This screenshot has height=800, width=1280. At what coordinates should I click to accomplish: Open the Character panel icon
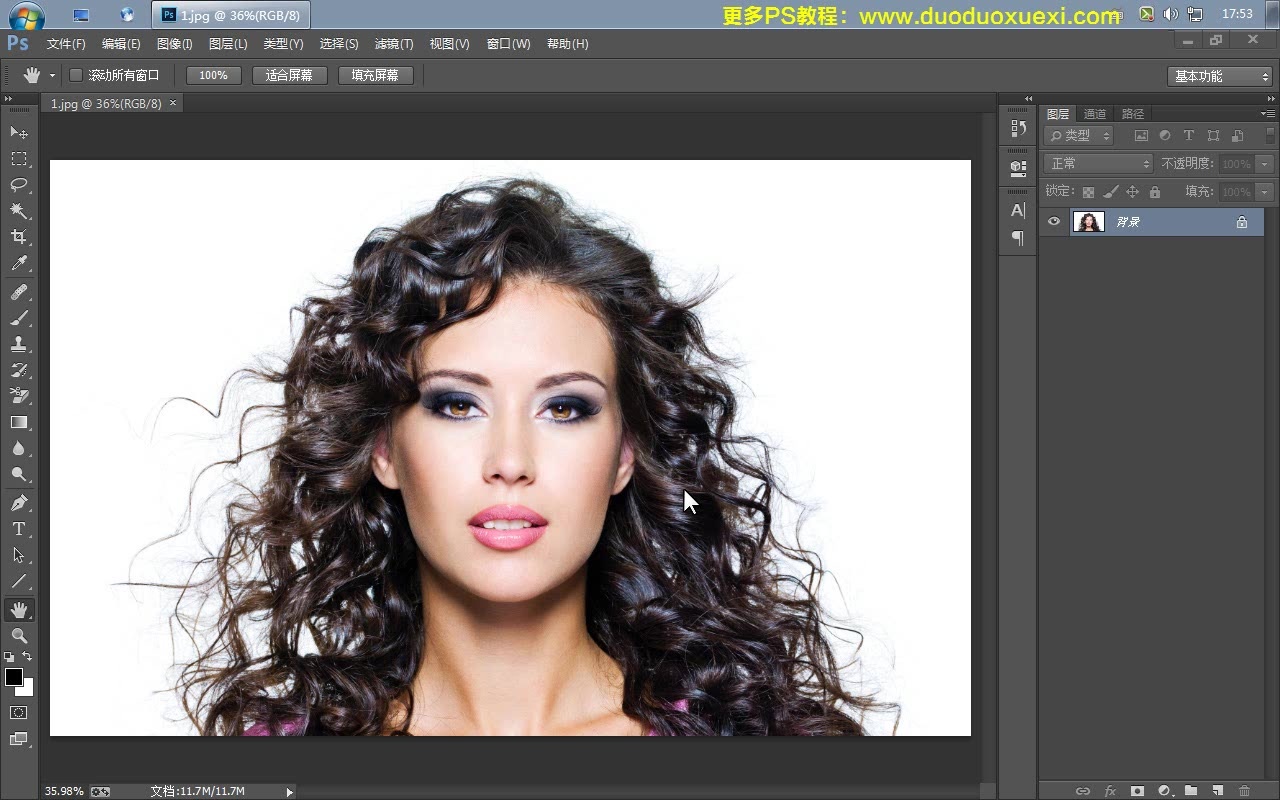point(1018,210)
